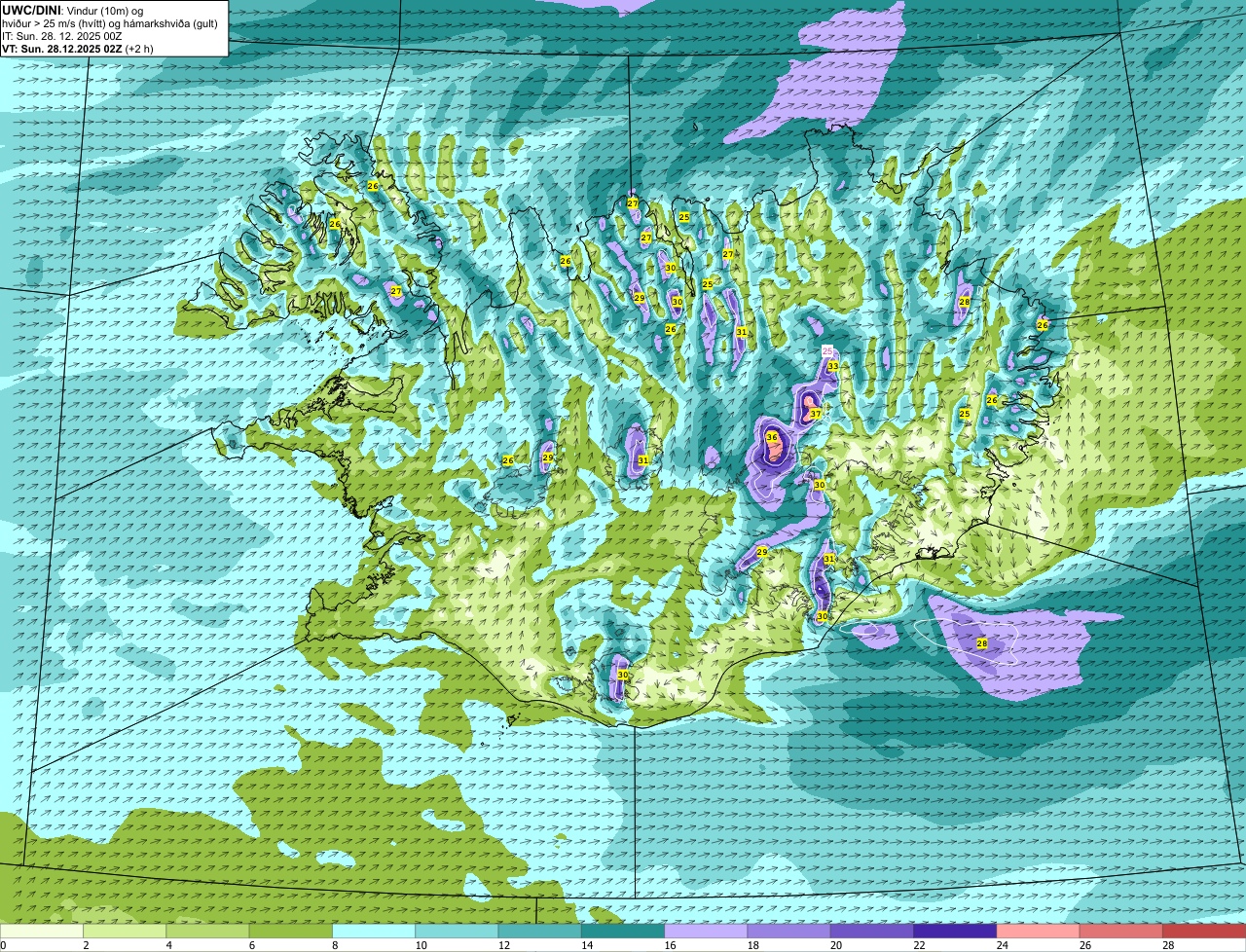Screen dimensions: 1246x952
Task: Select the "hviður > 25 m/s (hvítt)" description line
Action: click(x=55, y=22)
